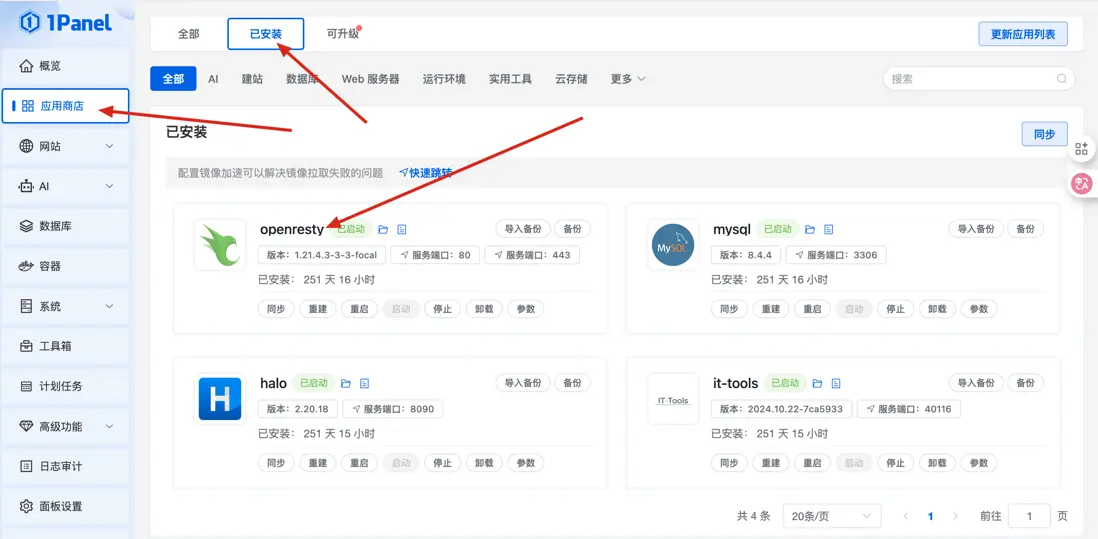
Task: Open 概览 overview in sidebar
Action: click(x=65, y=66)
